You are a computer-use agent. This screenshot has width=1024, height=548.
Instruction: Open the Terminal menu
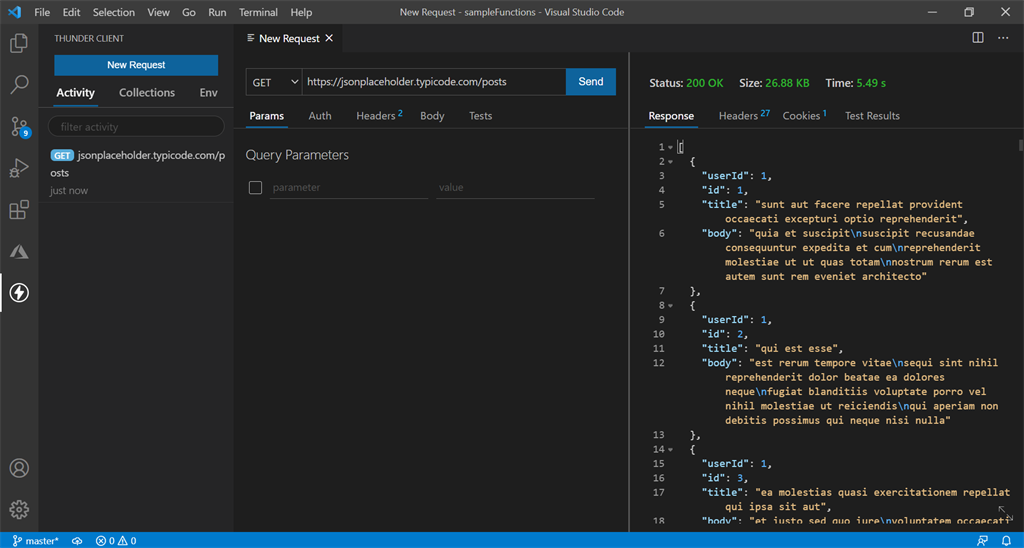[258, 12]
